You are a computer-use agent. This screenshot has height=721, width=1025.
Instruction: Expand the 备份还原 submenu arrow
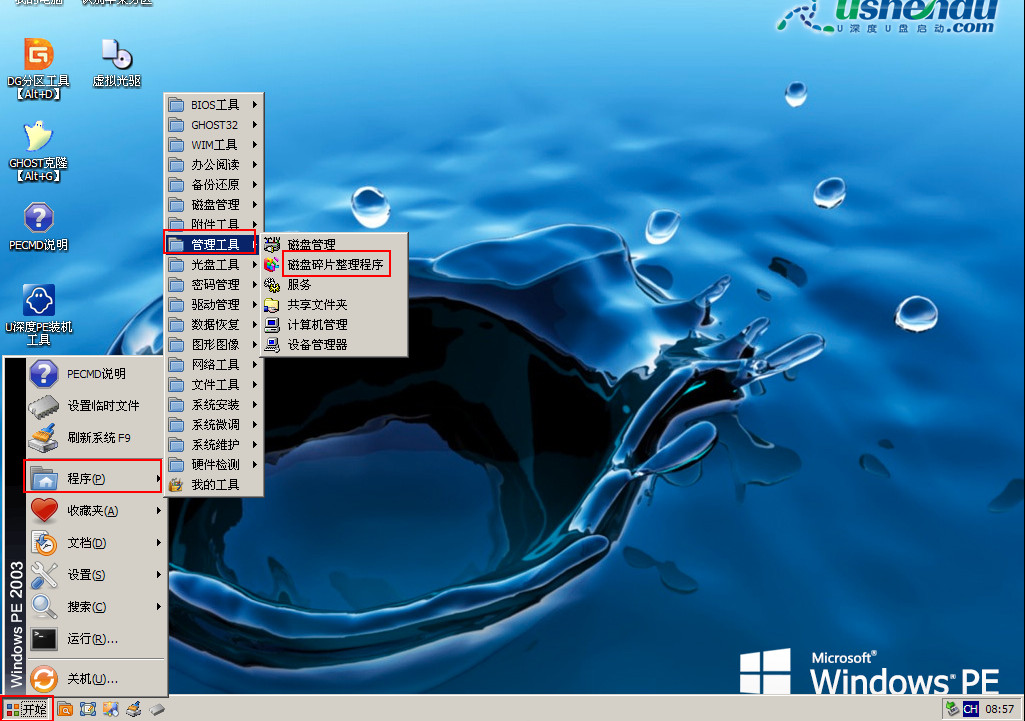[x=255, y=185]
